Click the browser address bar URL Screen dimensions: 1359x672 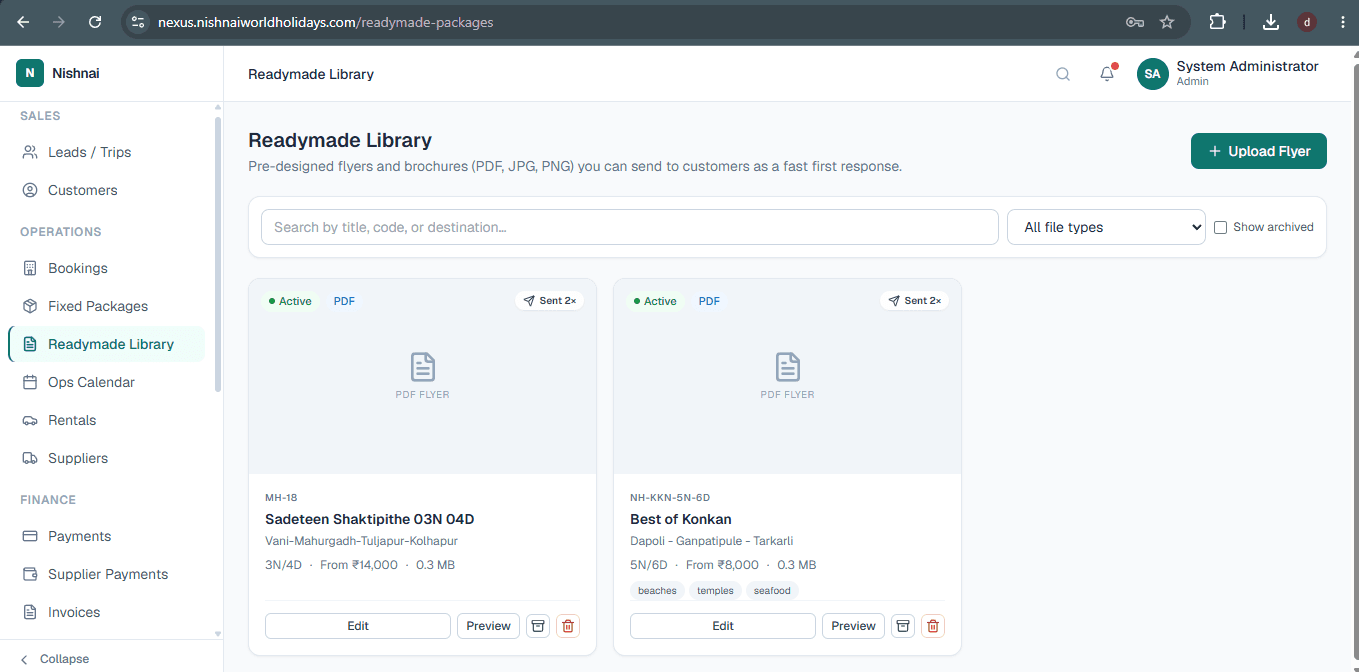325,22
